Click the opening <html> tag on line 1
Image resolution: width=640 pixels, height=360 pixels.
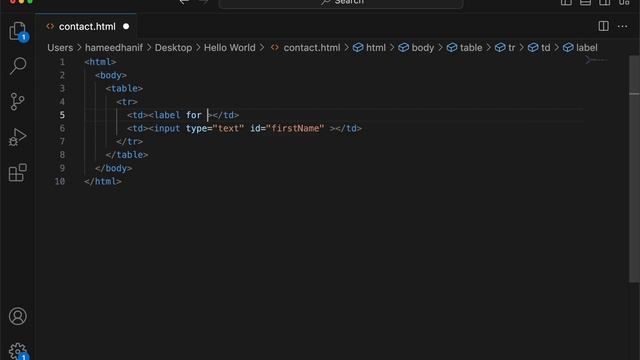click(x=100, y=62)
